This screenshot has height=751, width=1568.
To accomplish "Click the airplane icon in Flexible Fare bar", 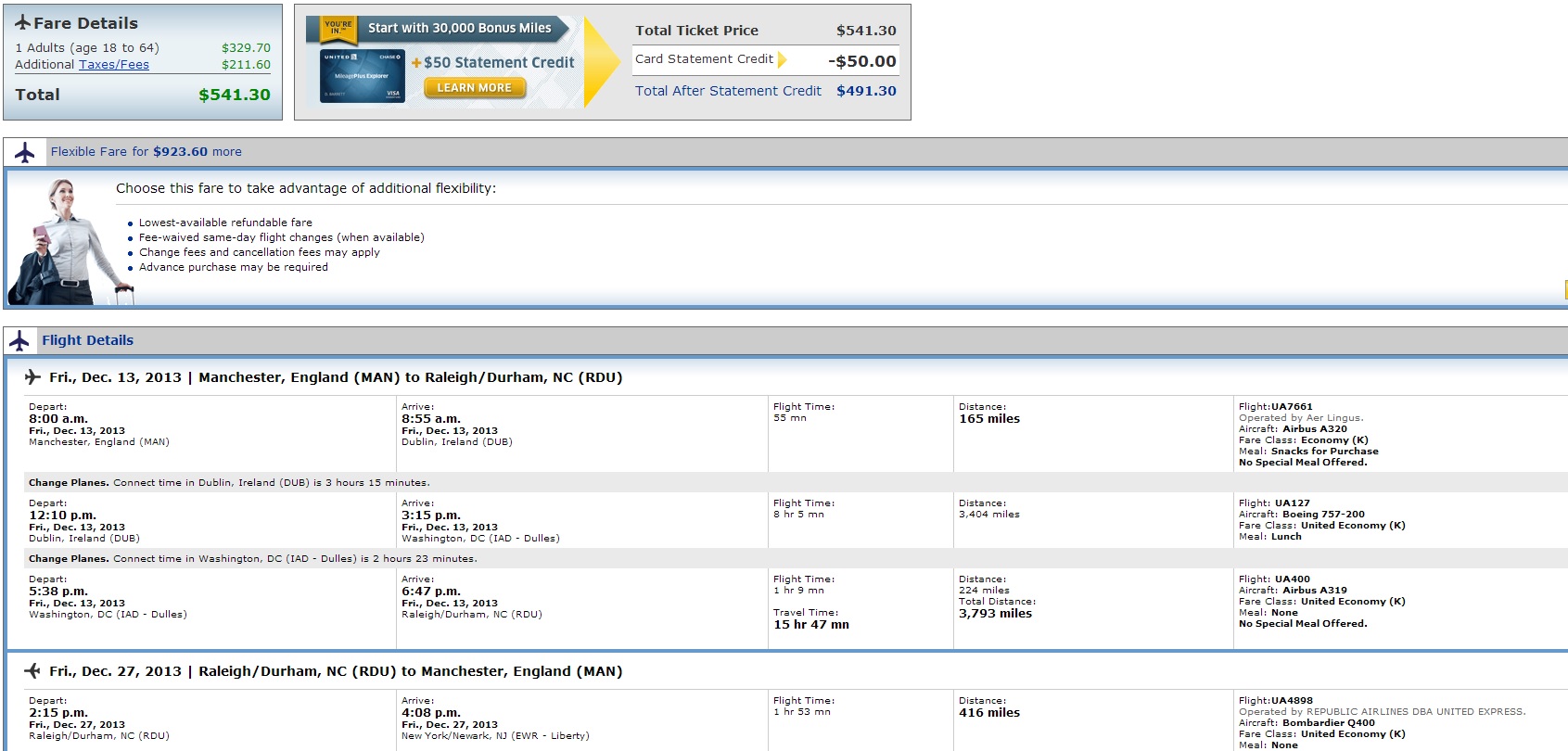I will [25, 152].
